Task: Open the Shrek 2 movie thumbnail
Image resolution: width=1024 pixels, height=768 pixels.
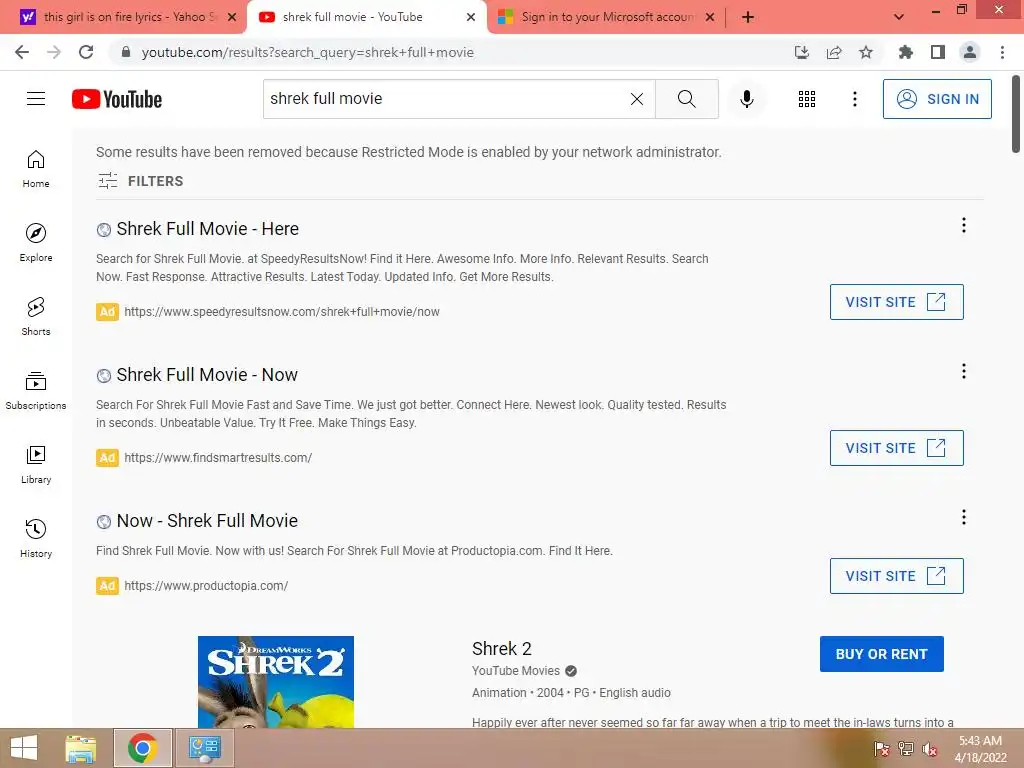Action: 276,682
